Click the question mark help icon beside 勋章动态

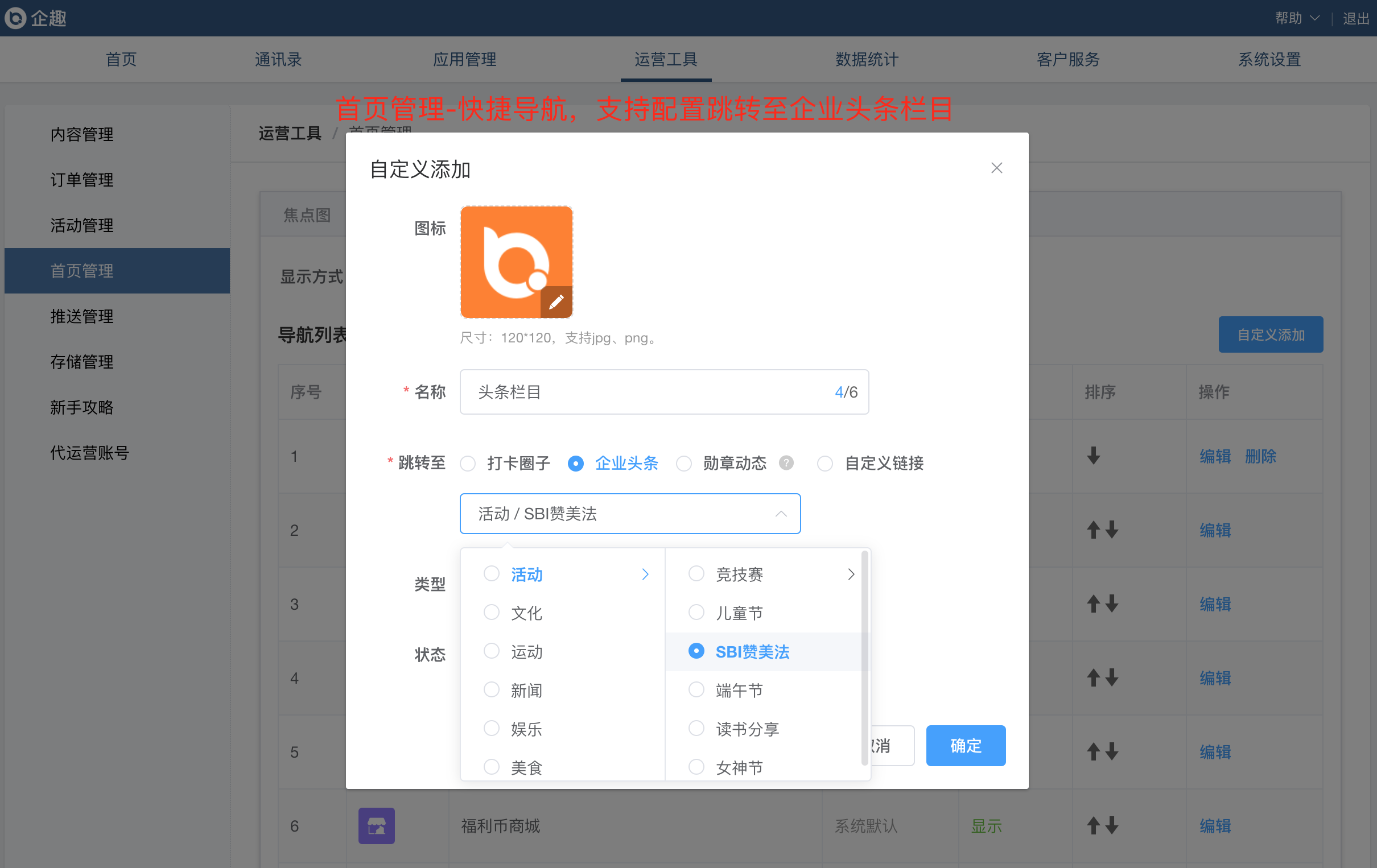click(x=786, y=462)
